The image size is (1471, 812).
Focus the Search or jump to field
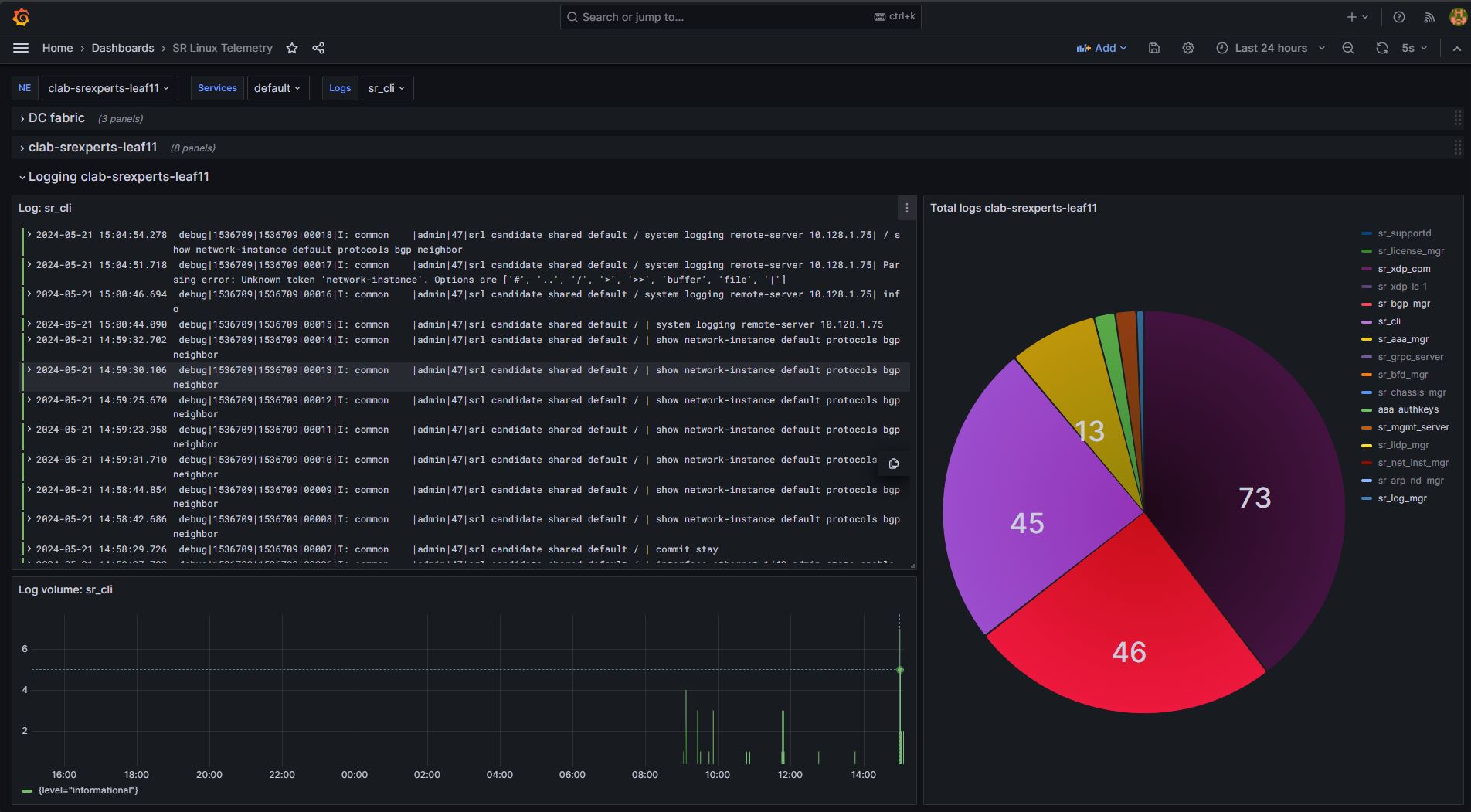pos(740,17)
